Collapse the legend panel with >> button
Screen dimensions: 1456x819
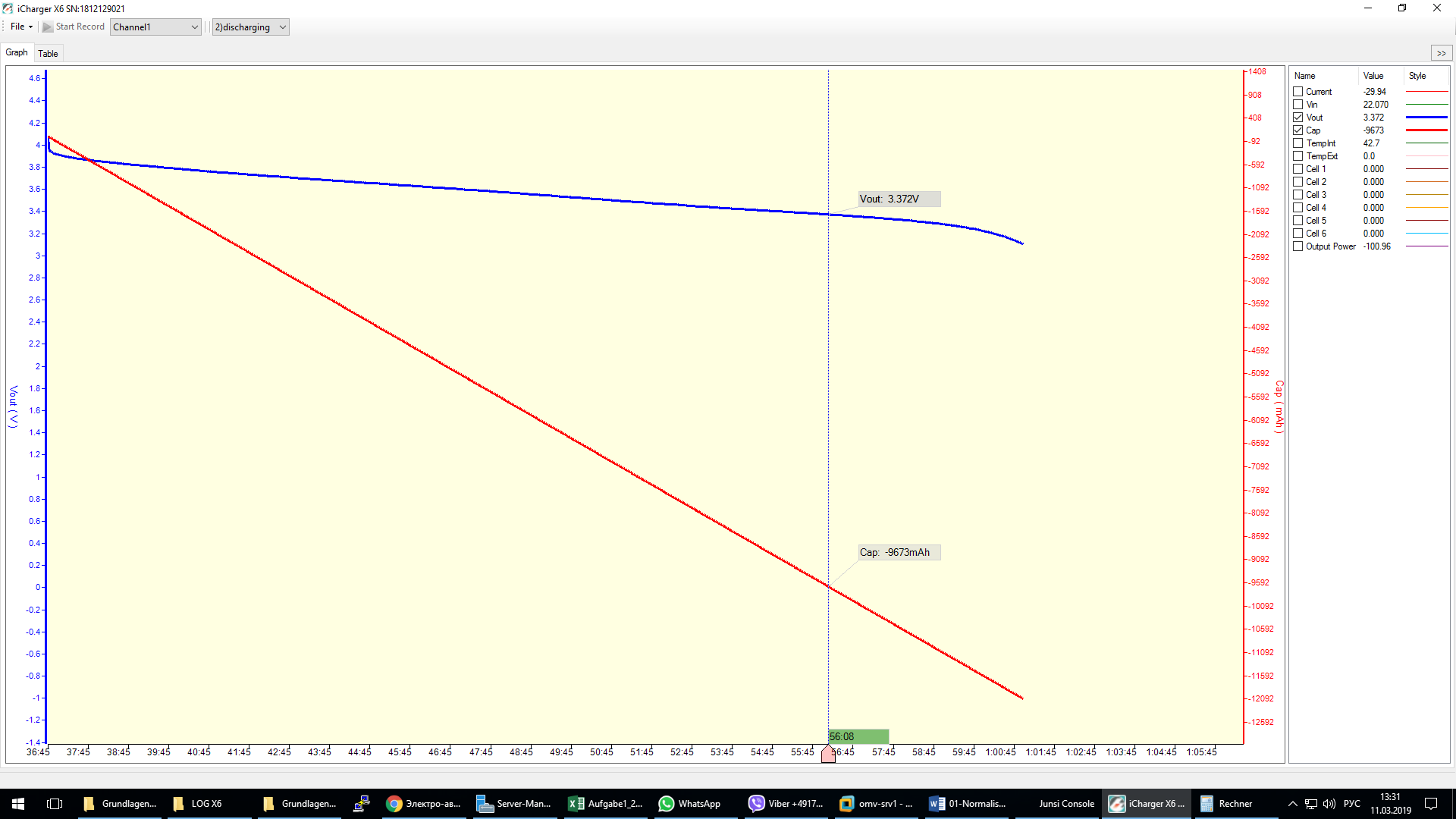[x=1441, y=53]
